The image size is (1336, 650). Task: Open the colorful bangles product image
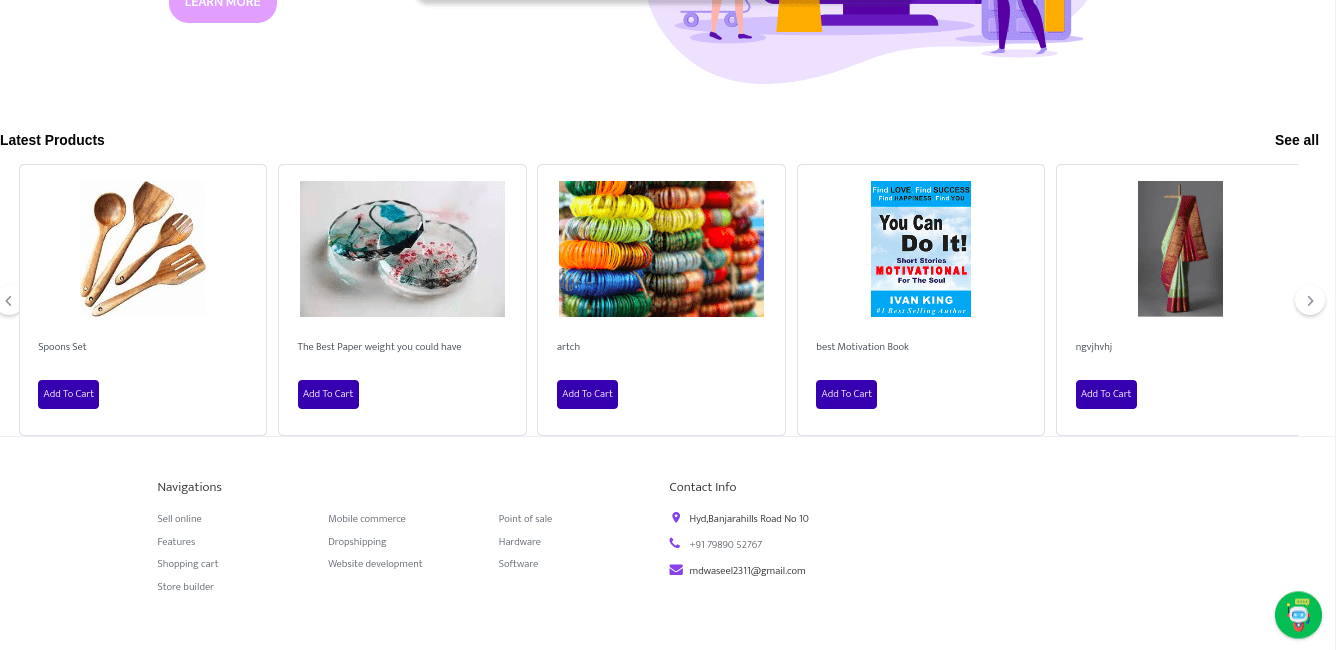click(x=661, y=249)
